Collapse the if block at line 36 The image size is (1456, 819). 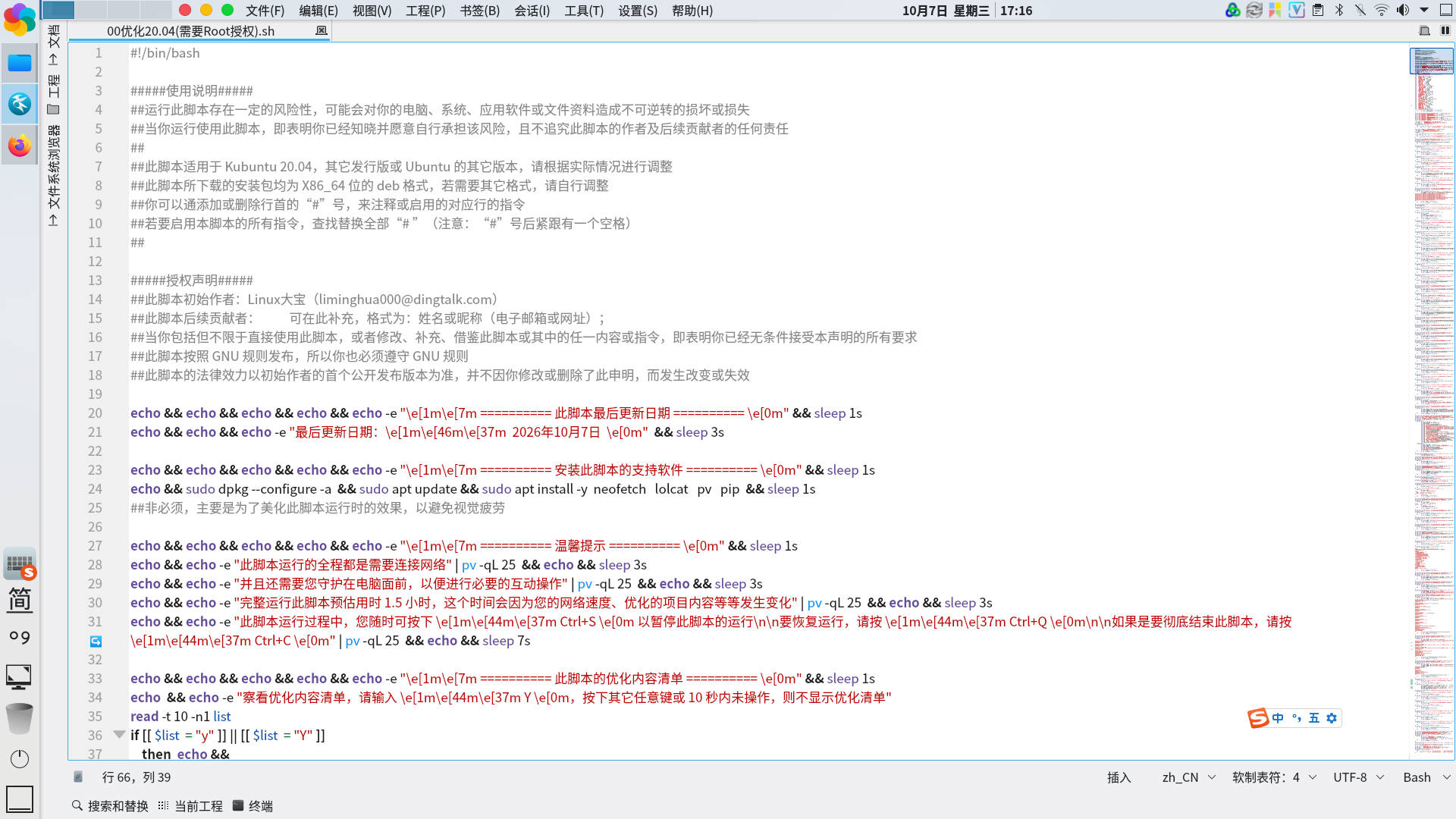119,734
